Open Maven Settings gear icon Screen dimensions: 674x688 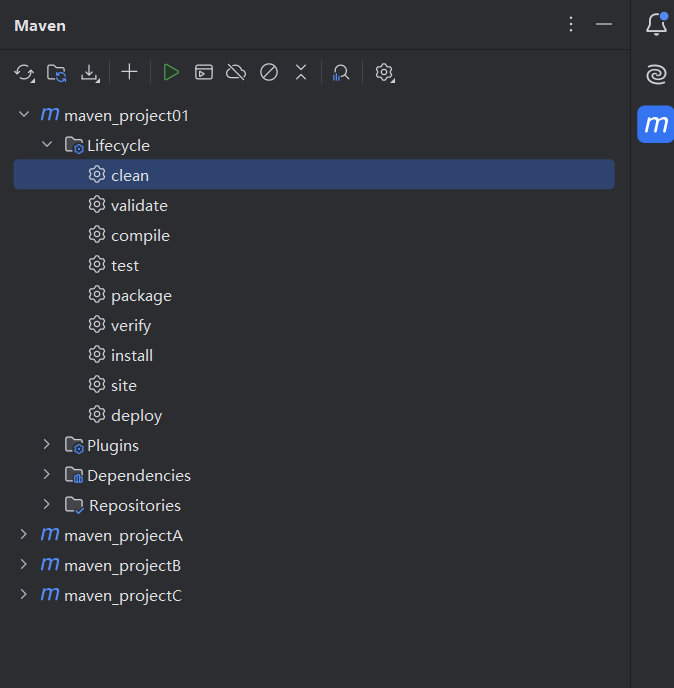(x=385, y=73)
